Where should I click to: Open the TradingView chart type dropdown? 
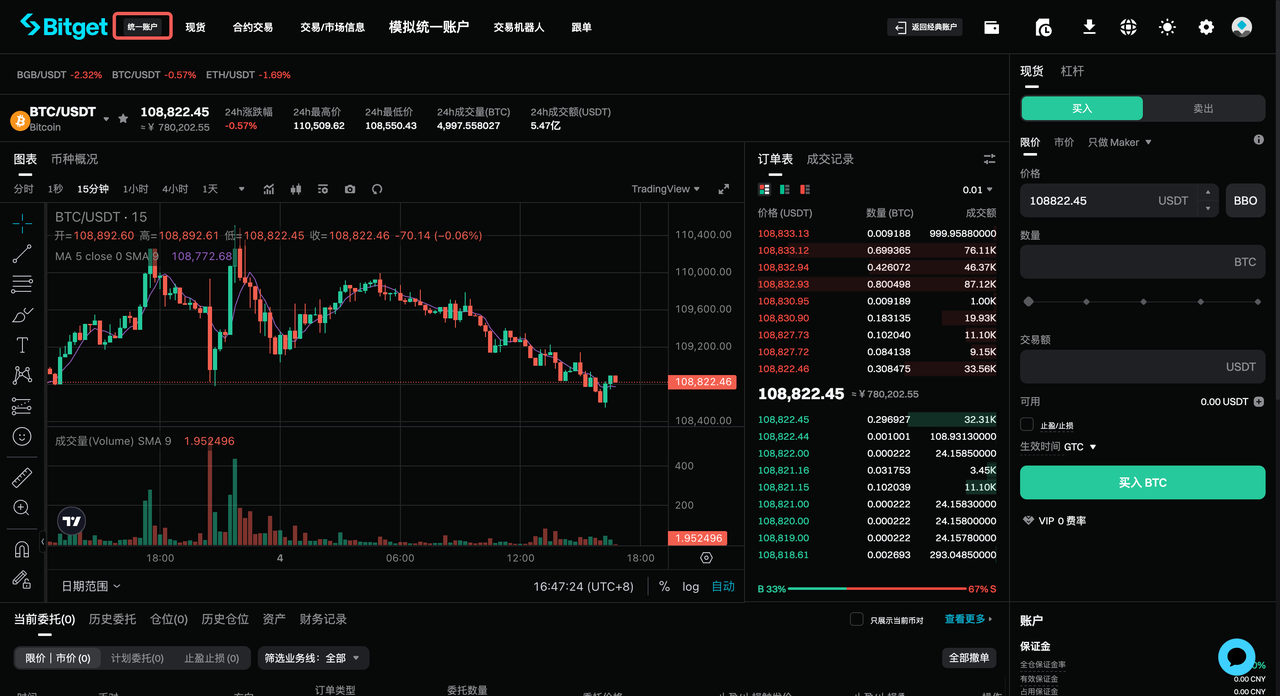(x=665, y=189)
